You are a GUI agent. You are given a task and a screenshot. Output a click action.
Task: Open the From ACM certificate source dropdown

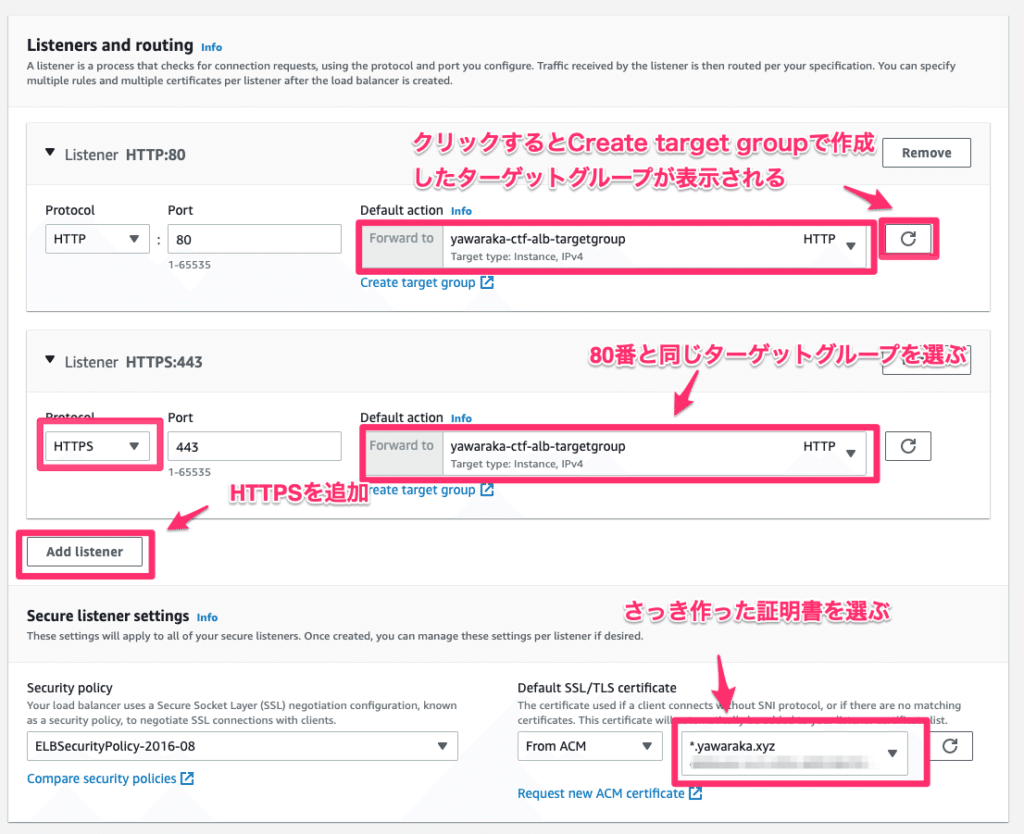589,745
